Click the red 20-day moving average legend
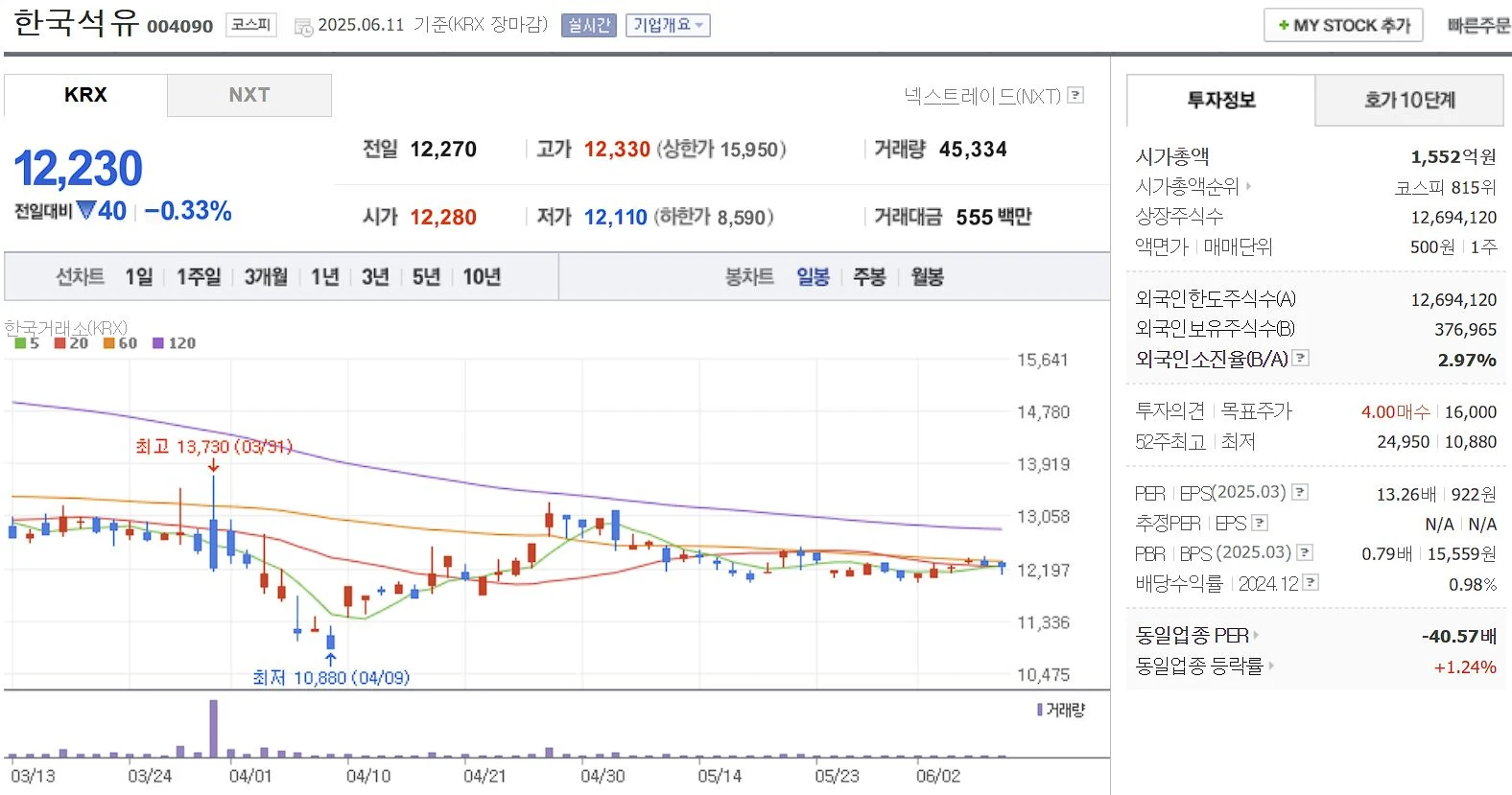The image size is (1512, 795). point(71,342)
